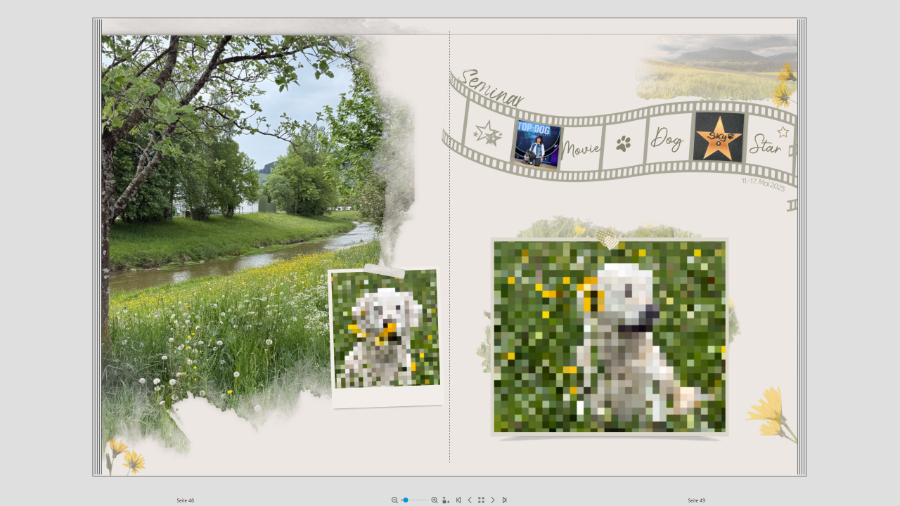Jump to the first page
Screen dimensions: 900x506
tap(458, 499)
